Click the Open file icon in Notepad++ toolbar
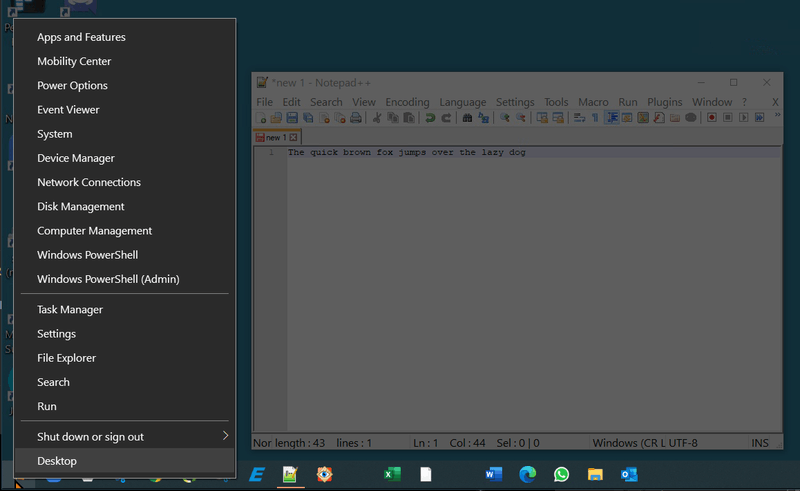 click(x=276, y=118)
